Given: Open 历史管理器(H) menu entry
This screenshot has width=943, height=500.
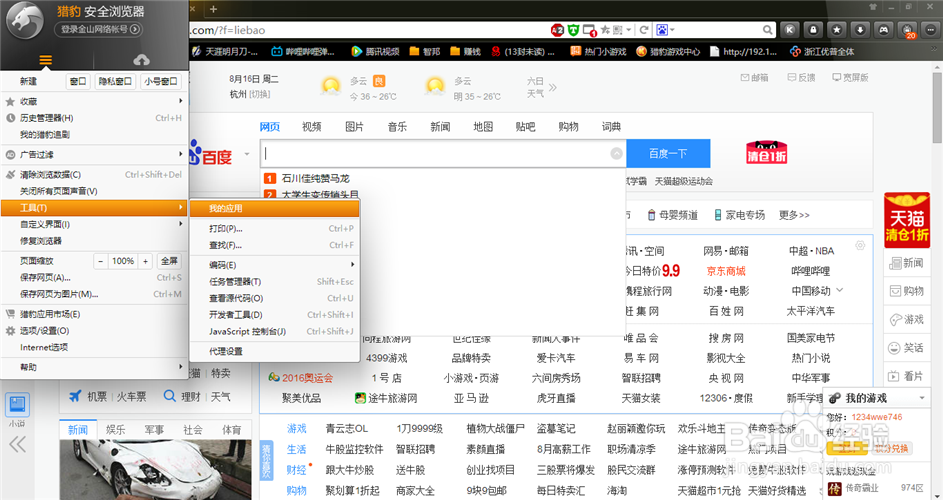Looking at the screenshot, I should pyautogui.click(x=94, y=118).
